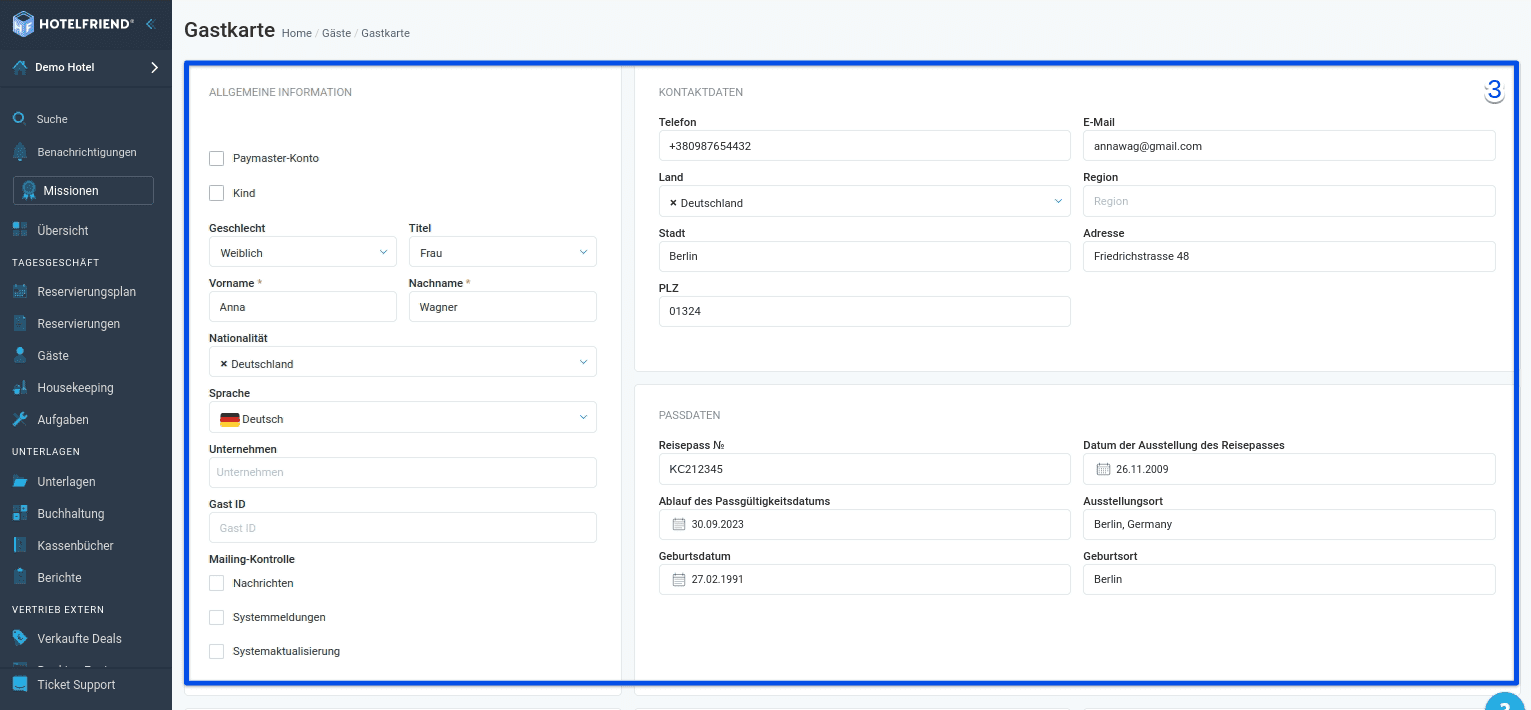Click the Vorname input field
Screen dimensions: 1531x710
pos(303,307)
